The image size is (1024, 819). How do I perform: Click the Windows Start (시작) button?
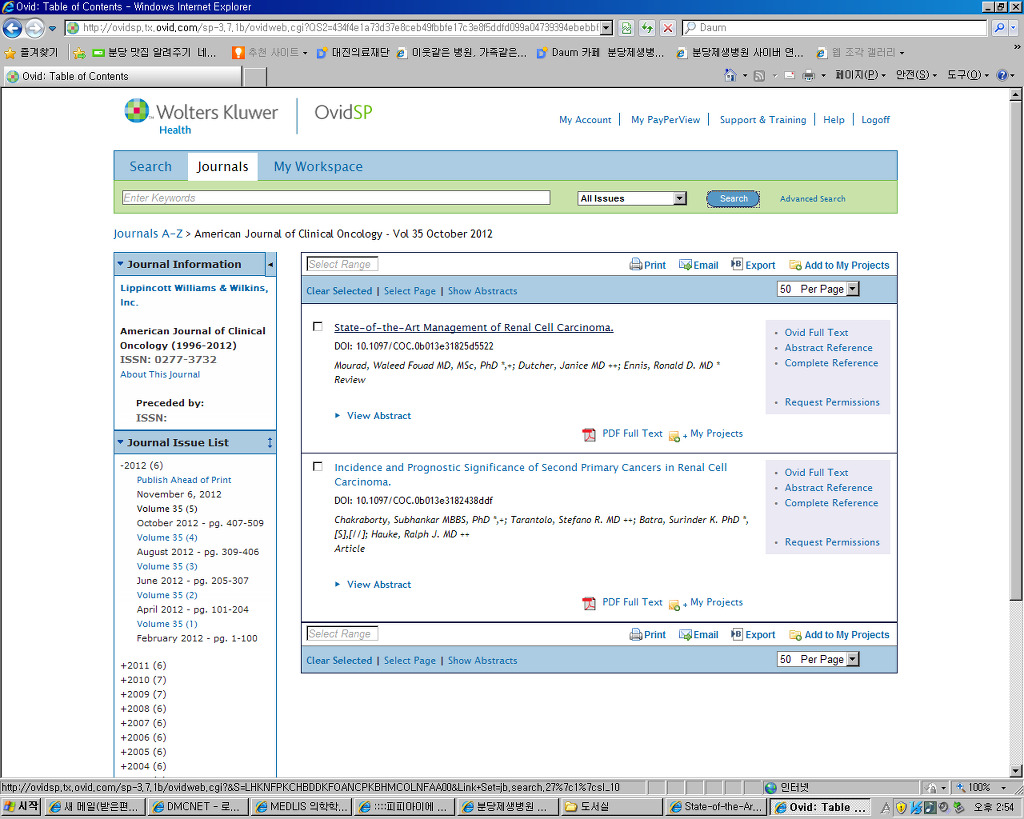tap(22, 807)
